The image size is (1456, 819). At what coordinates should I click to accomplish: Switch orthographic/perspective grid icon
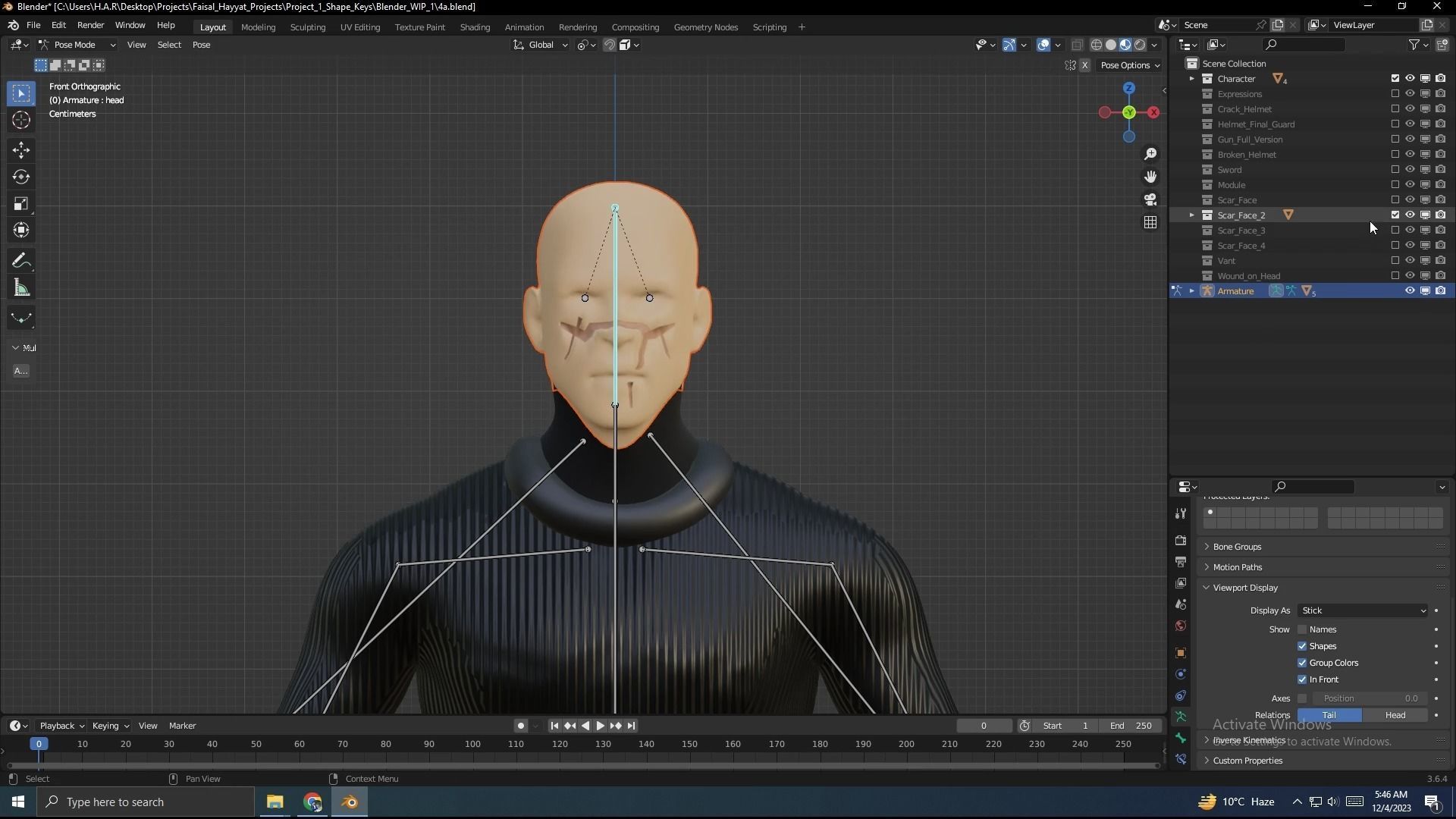[x=1150, y=222]
